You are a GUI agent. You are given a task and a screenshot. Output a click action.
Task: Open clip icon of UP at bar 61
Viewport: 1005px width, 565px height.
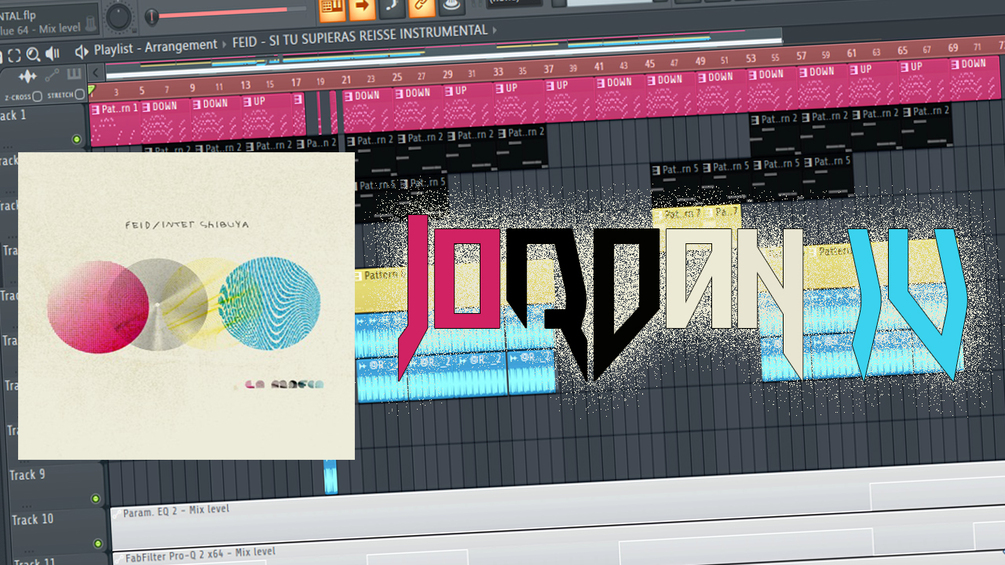tap(854, 70)
